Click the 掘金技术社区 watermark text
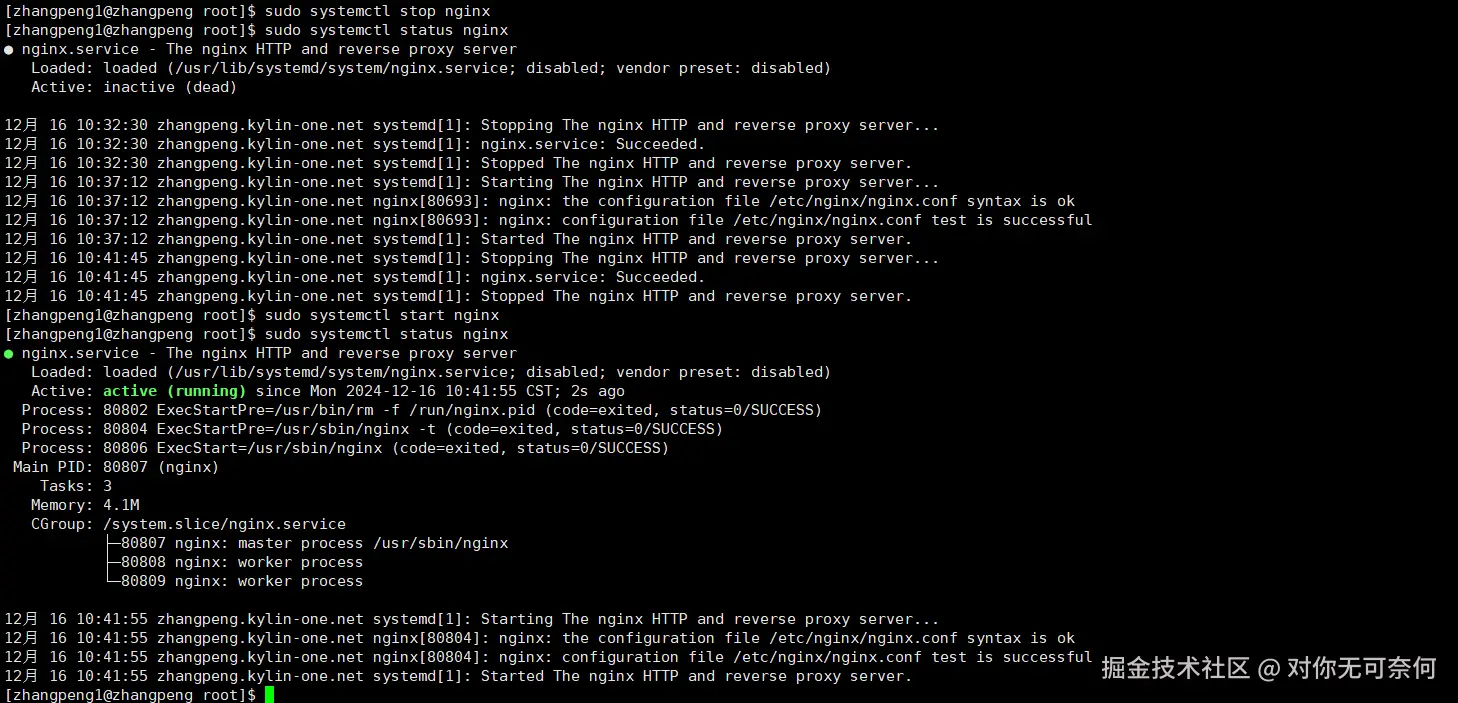Image resolution: width=1458 pixels, height=703 pixels. coord(1175,667)
